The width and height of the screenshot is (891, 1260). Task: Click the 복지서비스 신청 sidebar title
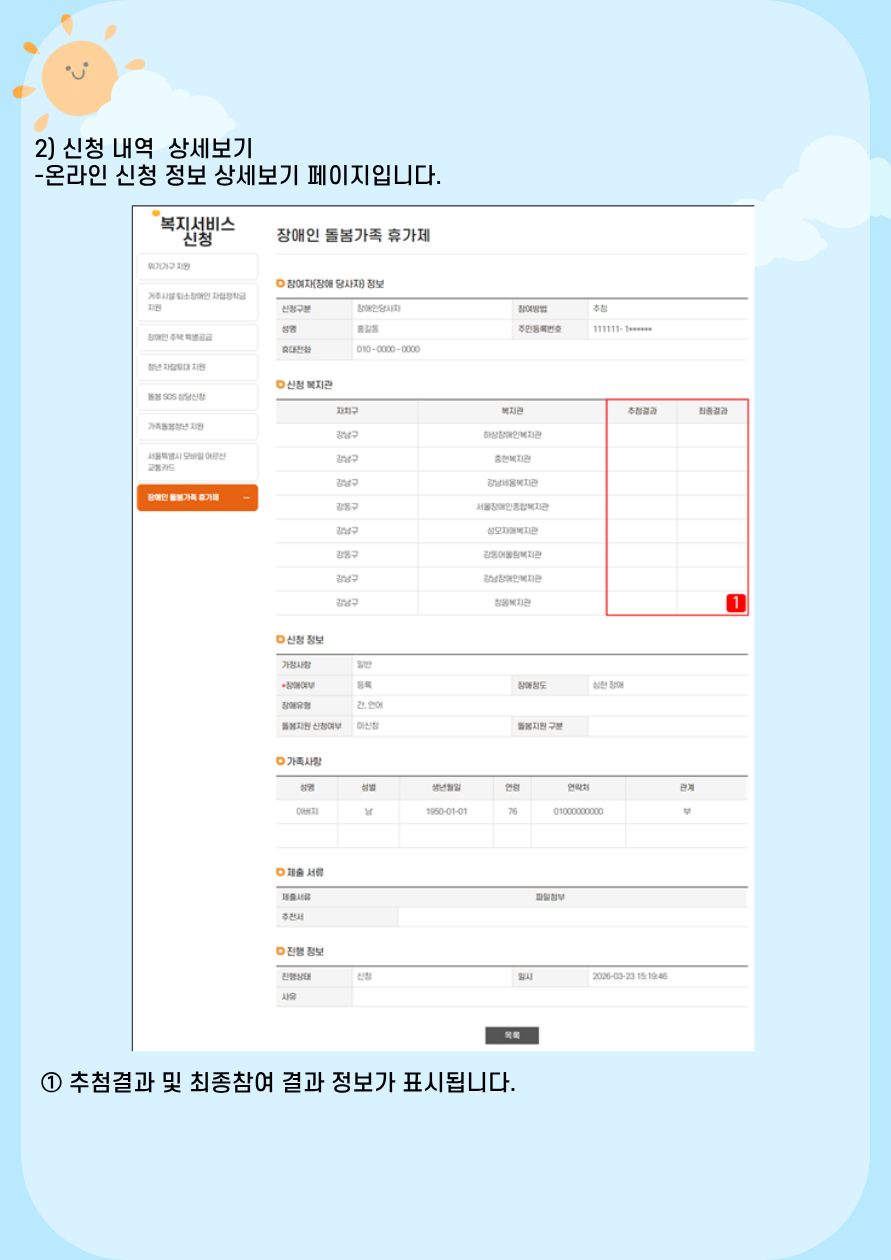[197, 231]
